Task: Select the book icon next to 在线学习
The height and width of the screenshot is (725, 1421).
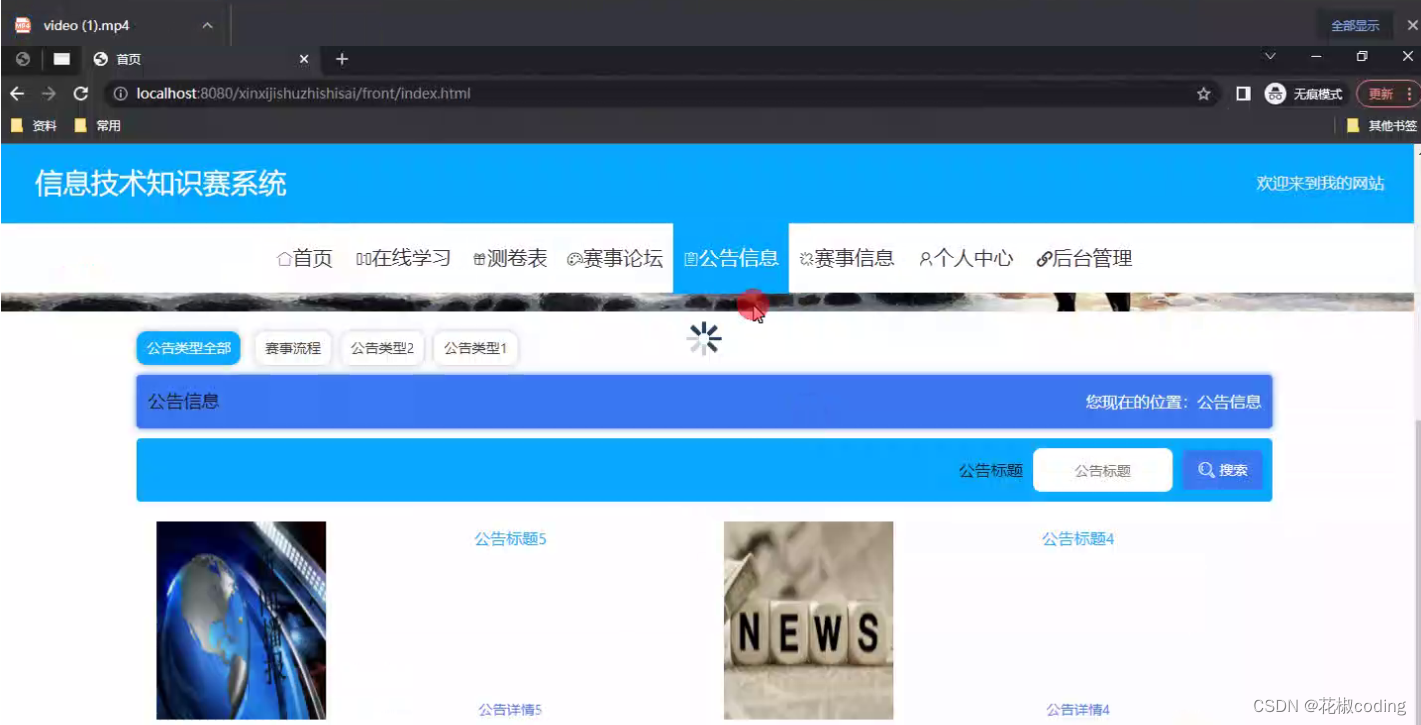Action: (x=363, y=258)
